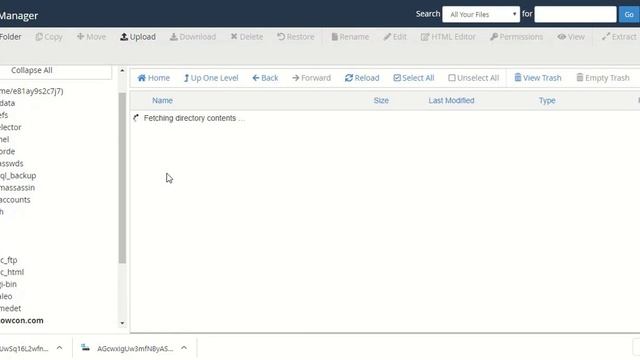Click the Permissions key icon
This screenshot has width=640, height=360.
(x=493, y=37)
